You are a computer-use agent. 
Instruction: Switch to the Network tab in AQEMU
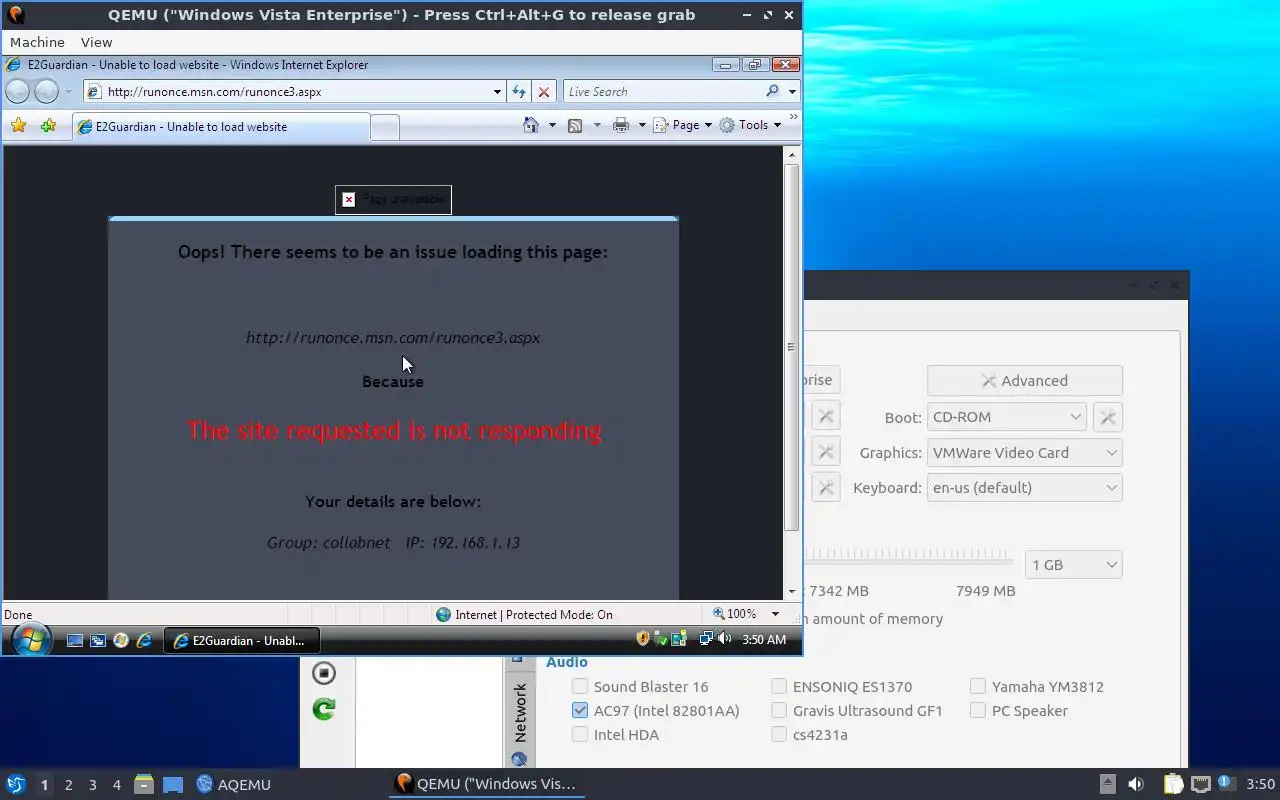point(519,713)
